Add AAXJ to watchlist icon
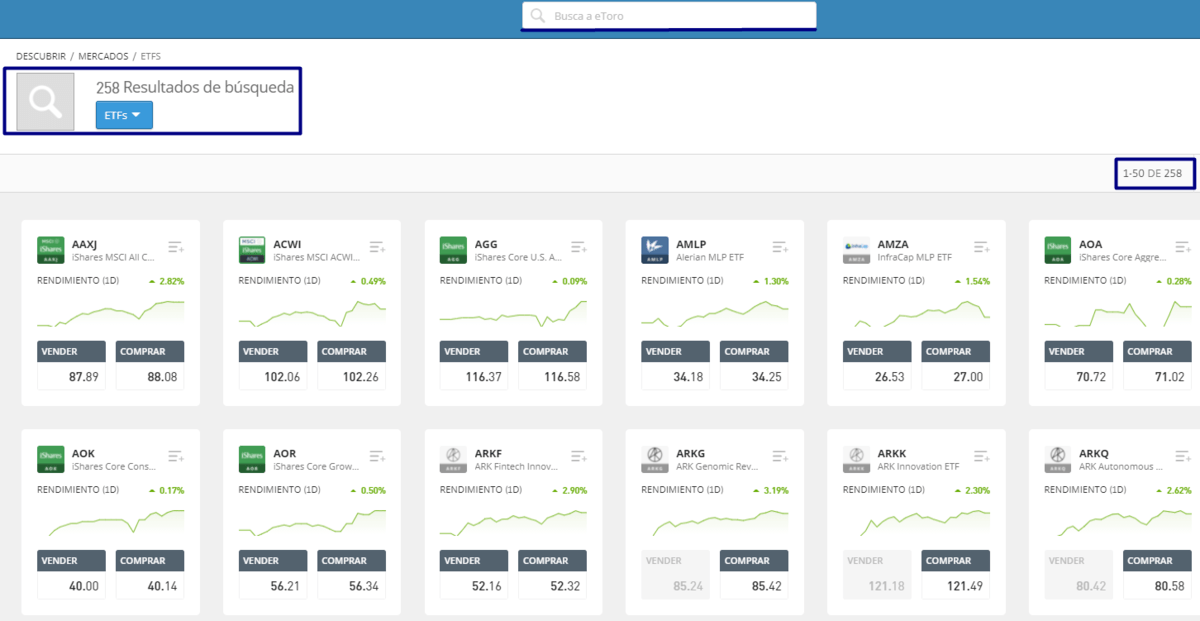Image resolution: width=1200 pixels, height=621 pixels. [176, 247]
